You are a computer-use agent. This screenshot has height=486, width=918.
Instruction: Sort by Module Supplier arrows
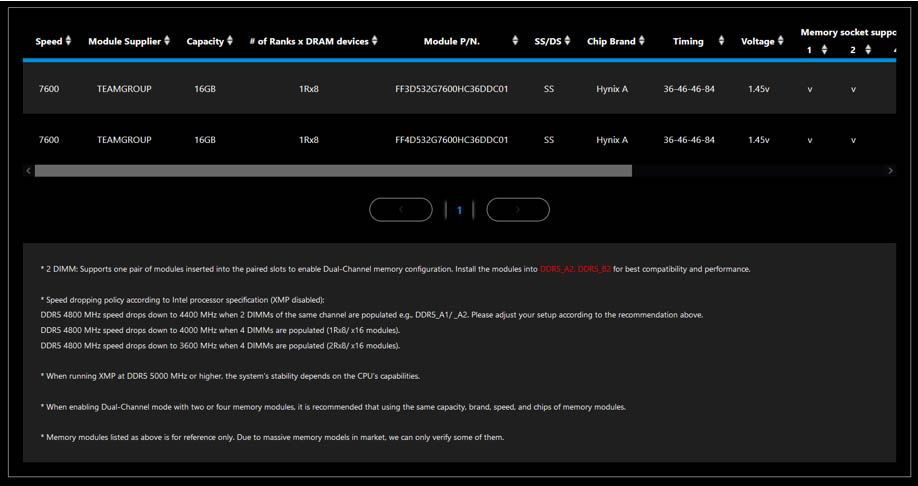pos(167,41)
